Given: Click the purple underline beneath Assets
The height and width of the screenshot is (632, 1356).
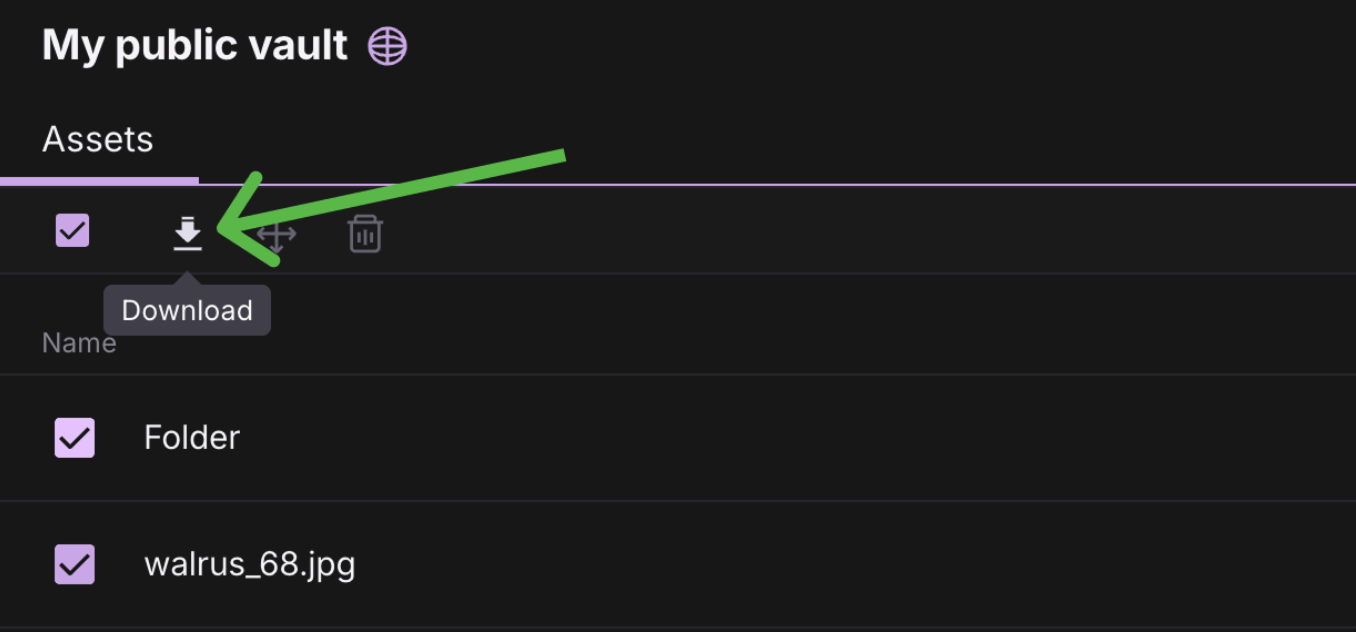Looking at the screenshot, I should tap(100, 181).
